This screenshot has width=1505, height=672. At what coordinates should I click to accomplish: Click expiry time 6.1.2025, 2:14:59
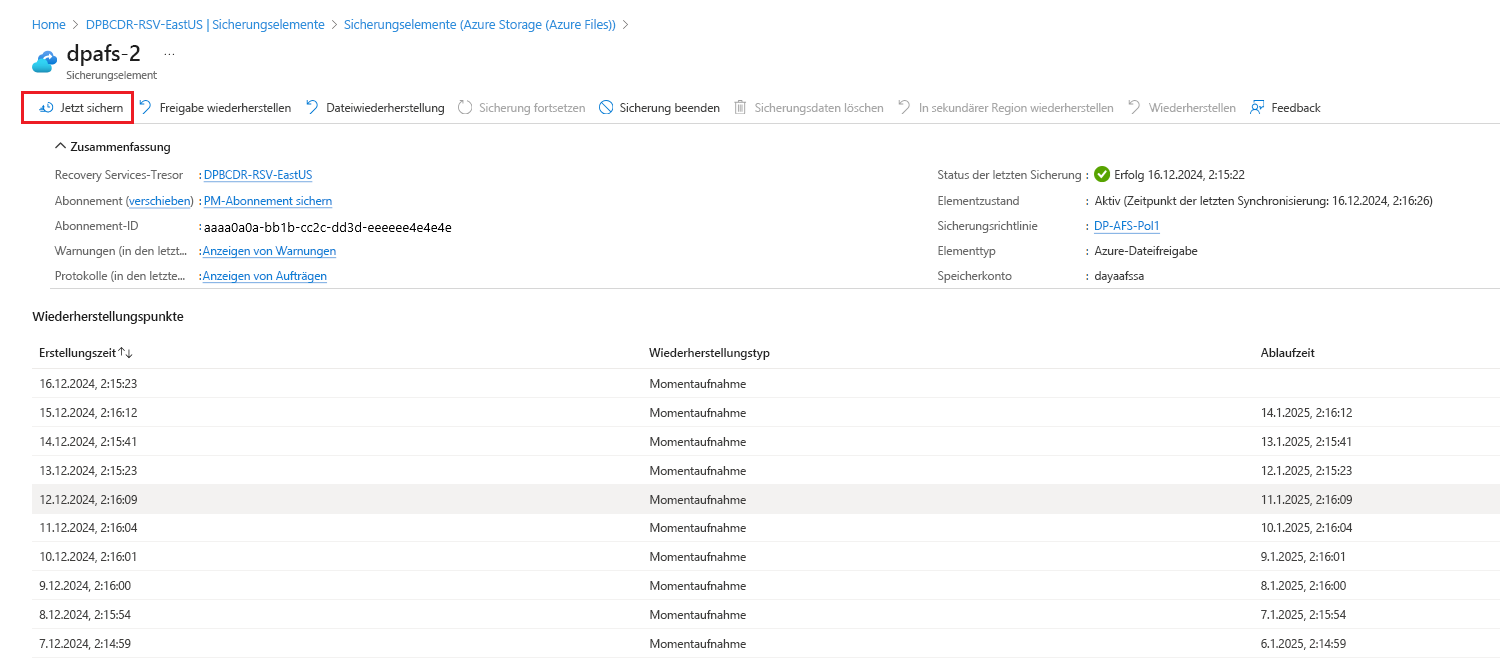pyautogui.click(x=1304, y=644)
